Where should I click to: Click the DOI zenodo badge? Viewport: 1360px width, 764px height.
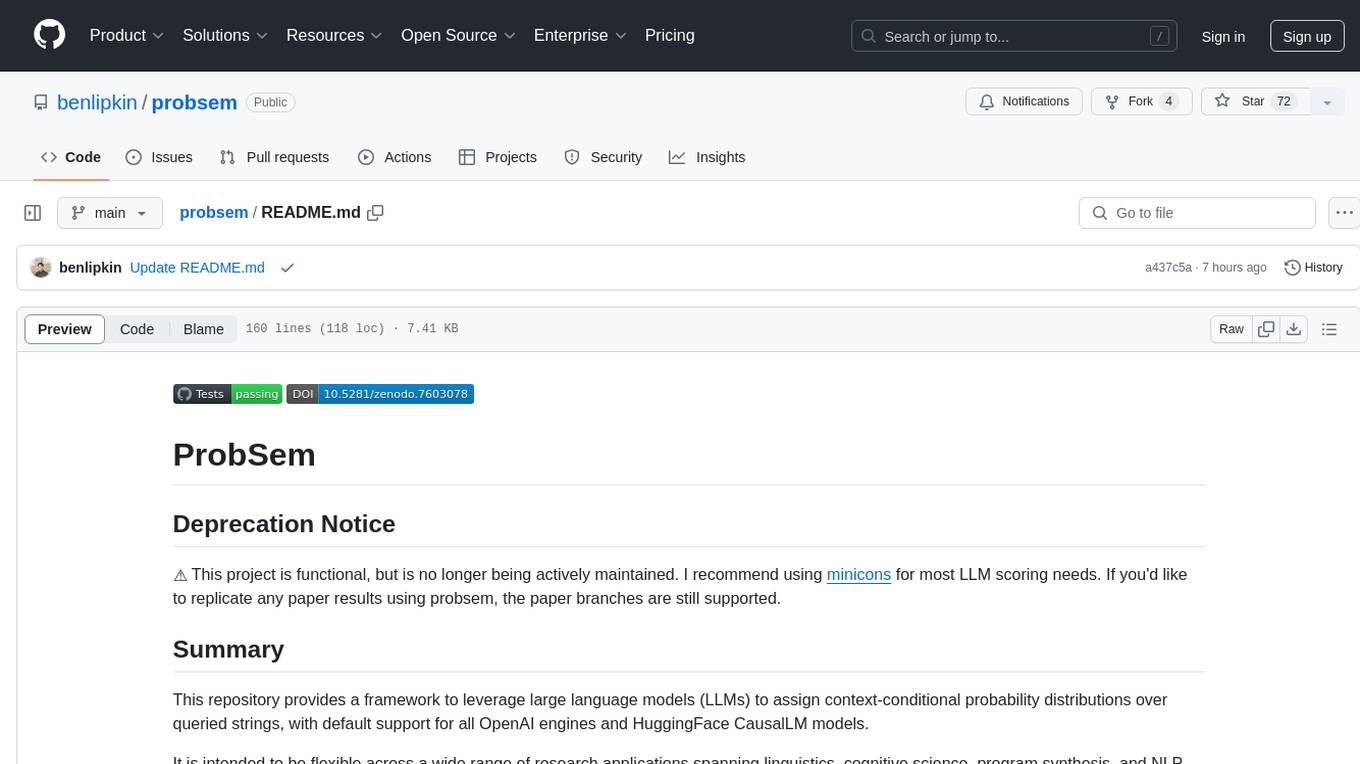coord(380,394)
